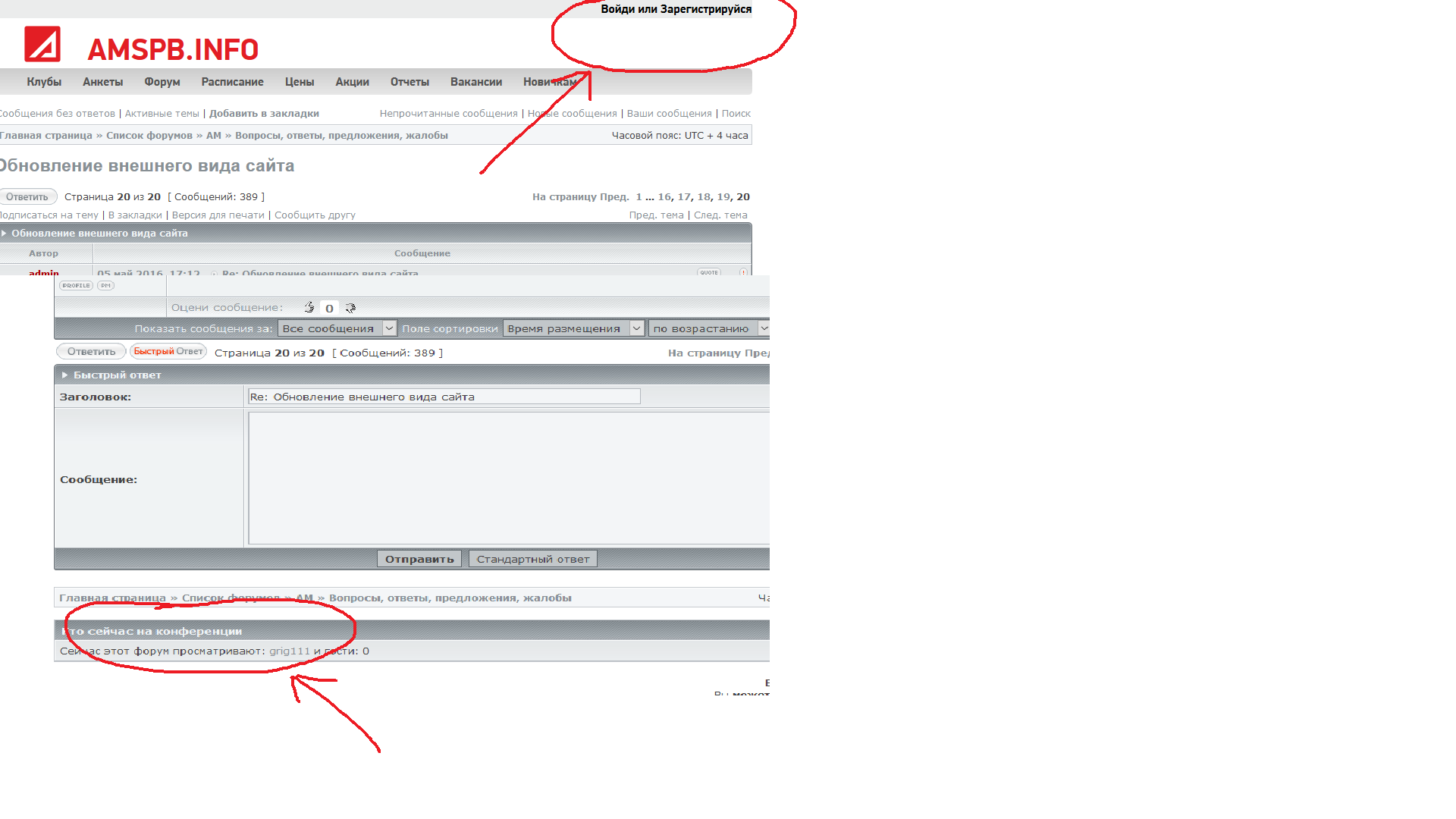Click the "Войди или Зарегистрируйся" link
Image resolution: width=1456 pixels, height=819 pixels.
676,9
